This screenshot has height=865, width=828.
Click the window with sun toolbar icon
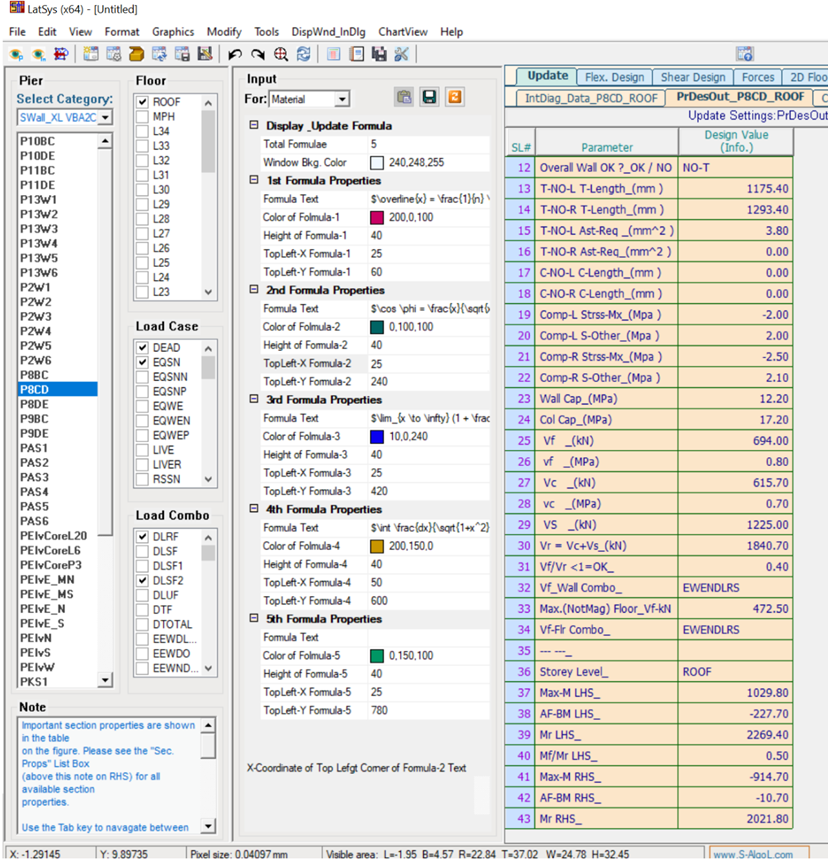(91, 54)
